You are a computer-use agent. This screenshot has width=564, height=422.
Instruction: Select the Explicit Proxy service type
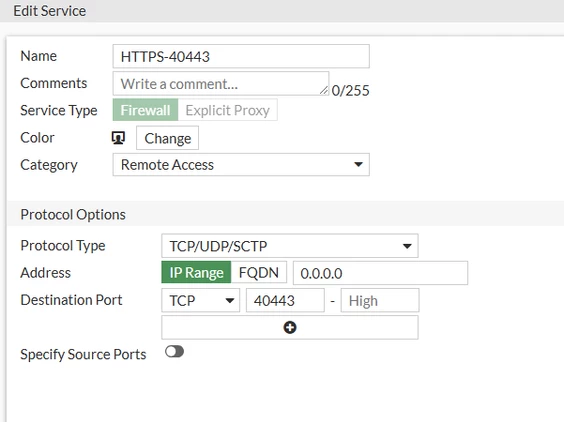click(227, 110)
